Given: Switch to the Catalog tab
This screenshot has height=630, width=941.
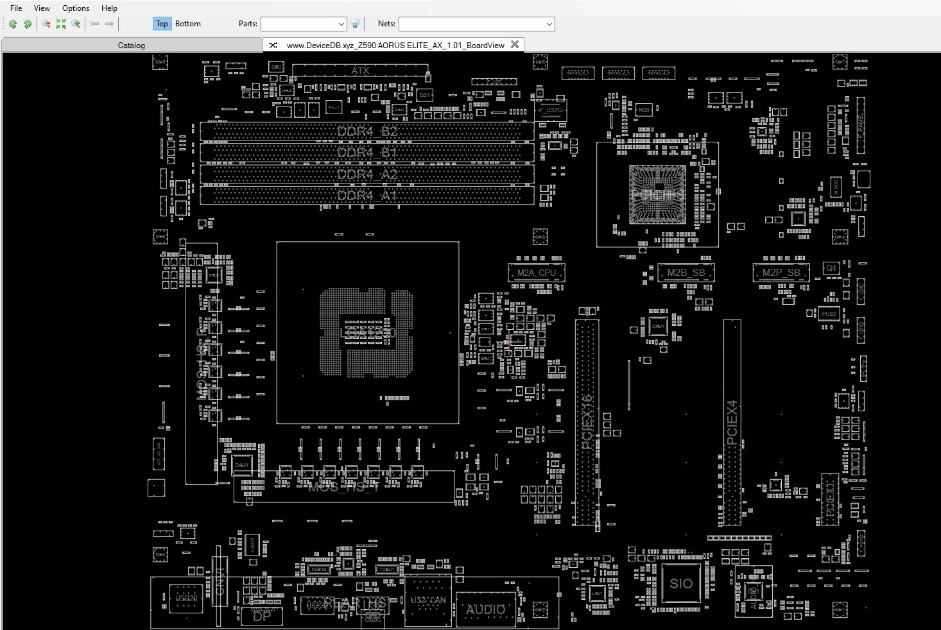Looking at the screenshot, I should click(131, 45).
